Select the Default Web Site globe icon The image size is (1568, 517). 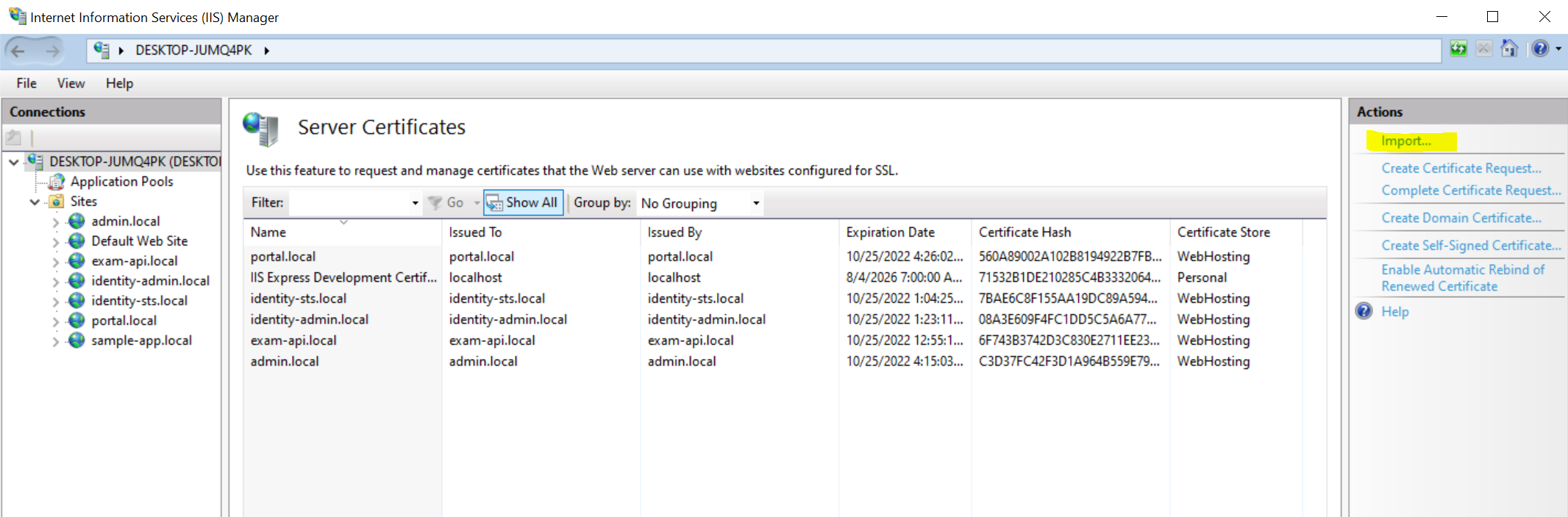76,241
